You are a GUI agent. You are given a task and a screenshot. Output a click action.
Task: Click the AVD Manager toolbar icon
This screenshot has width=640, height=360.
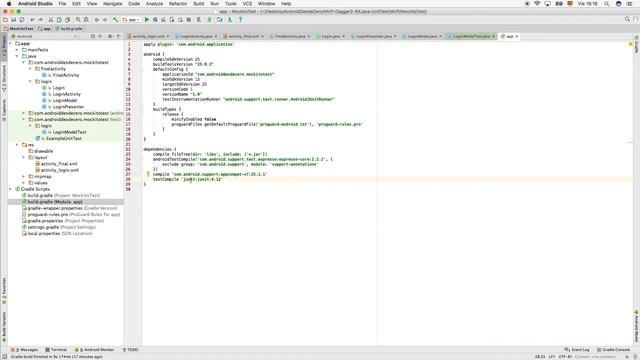click(x=199, y=20)
